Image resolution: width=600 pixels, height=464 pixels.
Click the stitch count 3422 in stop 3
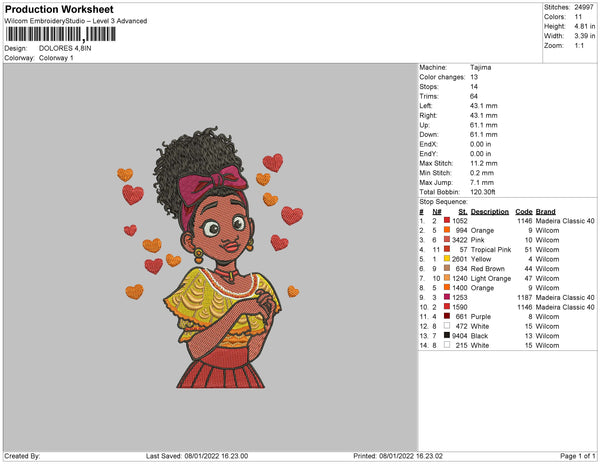(x=460, y=240)
